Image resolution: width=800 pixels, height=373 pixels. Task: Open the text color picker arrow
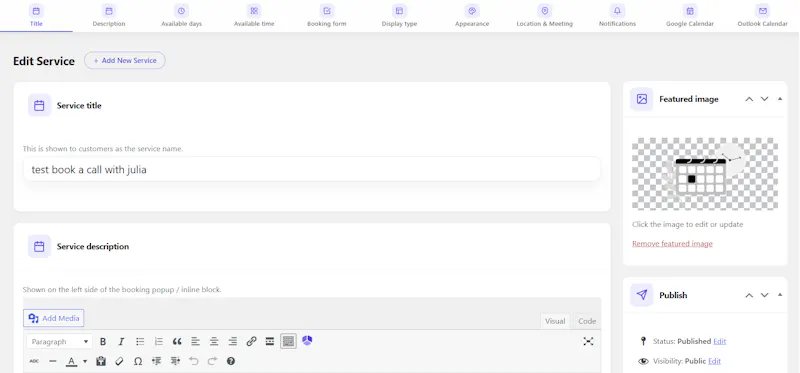(85, 361)
